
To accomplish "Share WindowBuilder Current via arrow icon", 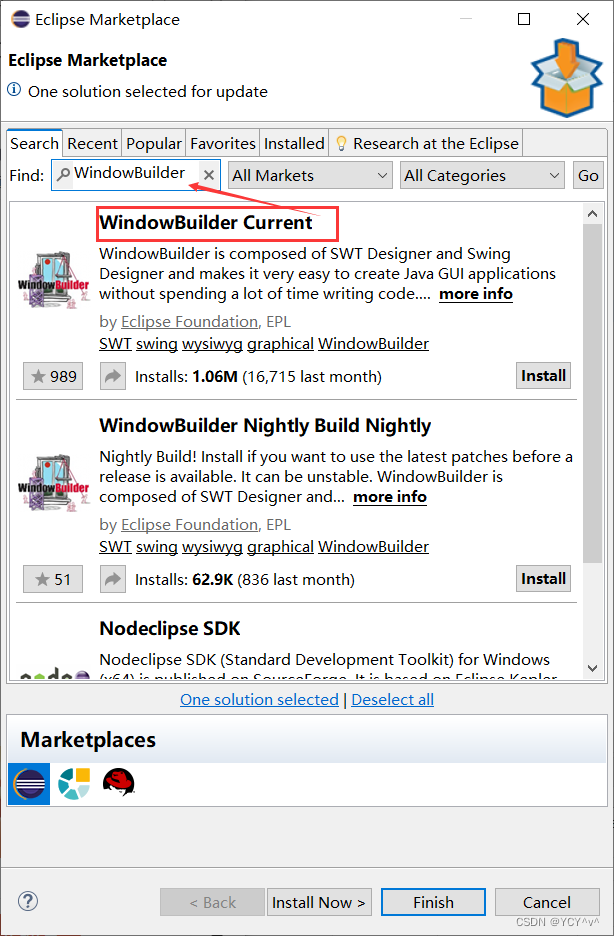I will (x=113, y=376).
